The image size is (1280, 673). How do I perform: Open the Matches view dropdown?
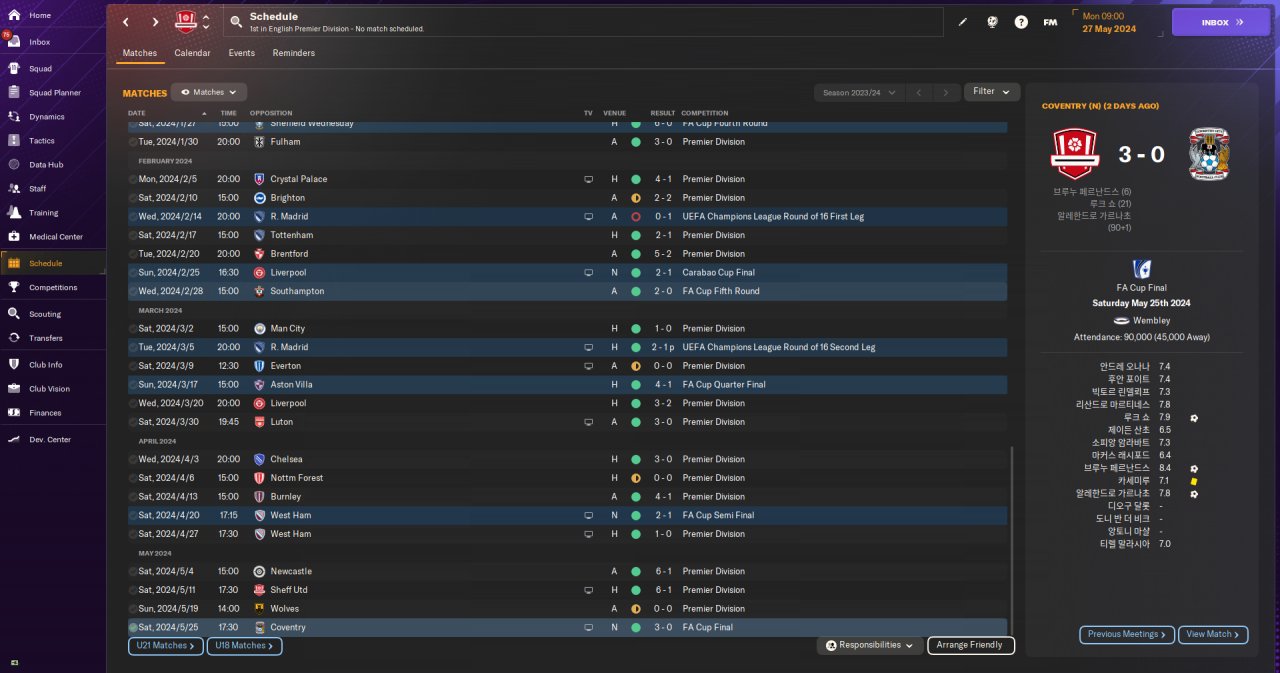tap(209, 92)
